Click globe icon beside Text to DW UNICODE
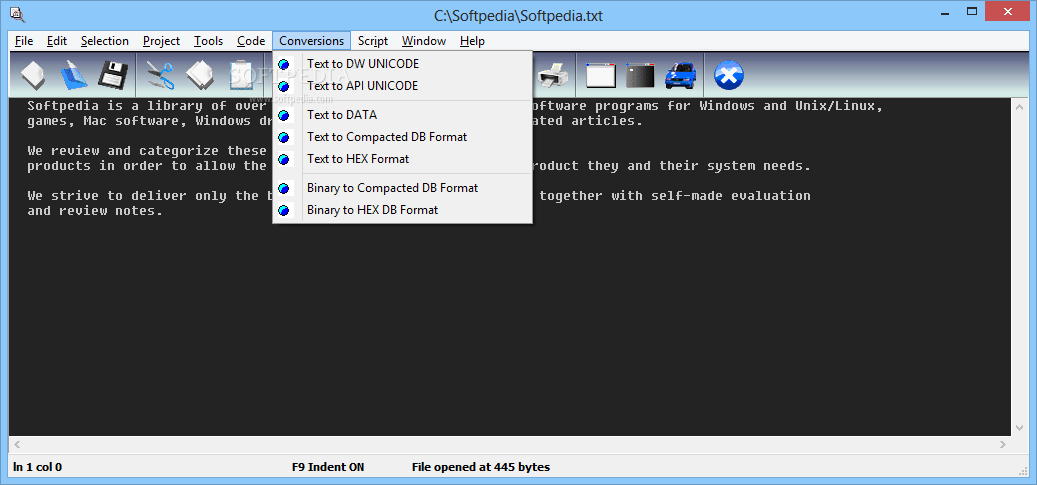1037x485 pixels. pos(284,64)
